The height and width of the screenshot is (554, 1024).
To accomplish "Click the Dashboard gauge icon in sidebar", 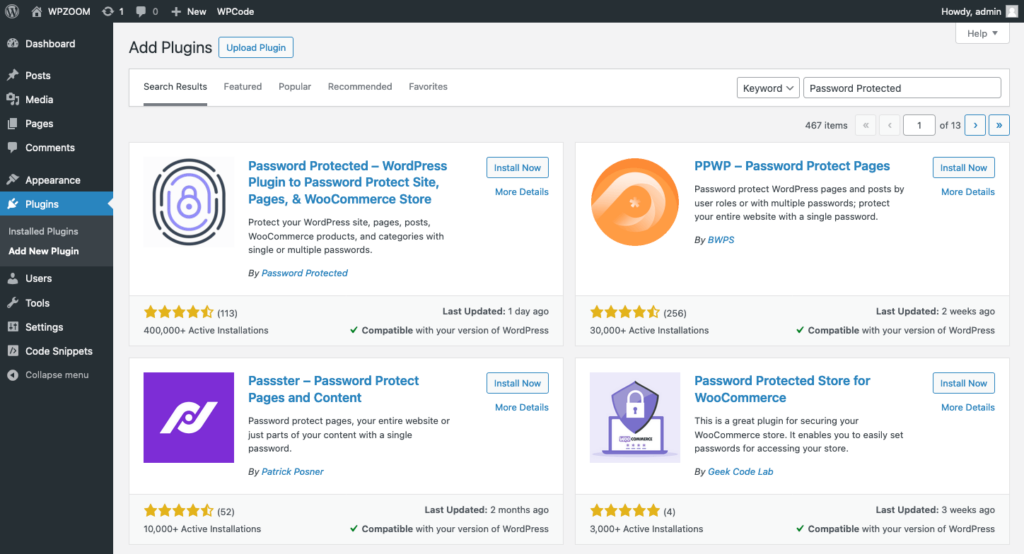I will click(x=12, y=43).
